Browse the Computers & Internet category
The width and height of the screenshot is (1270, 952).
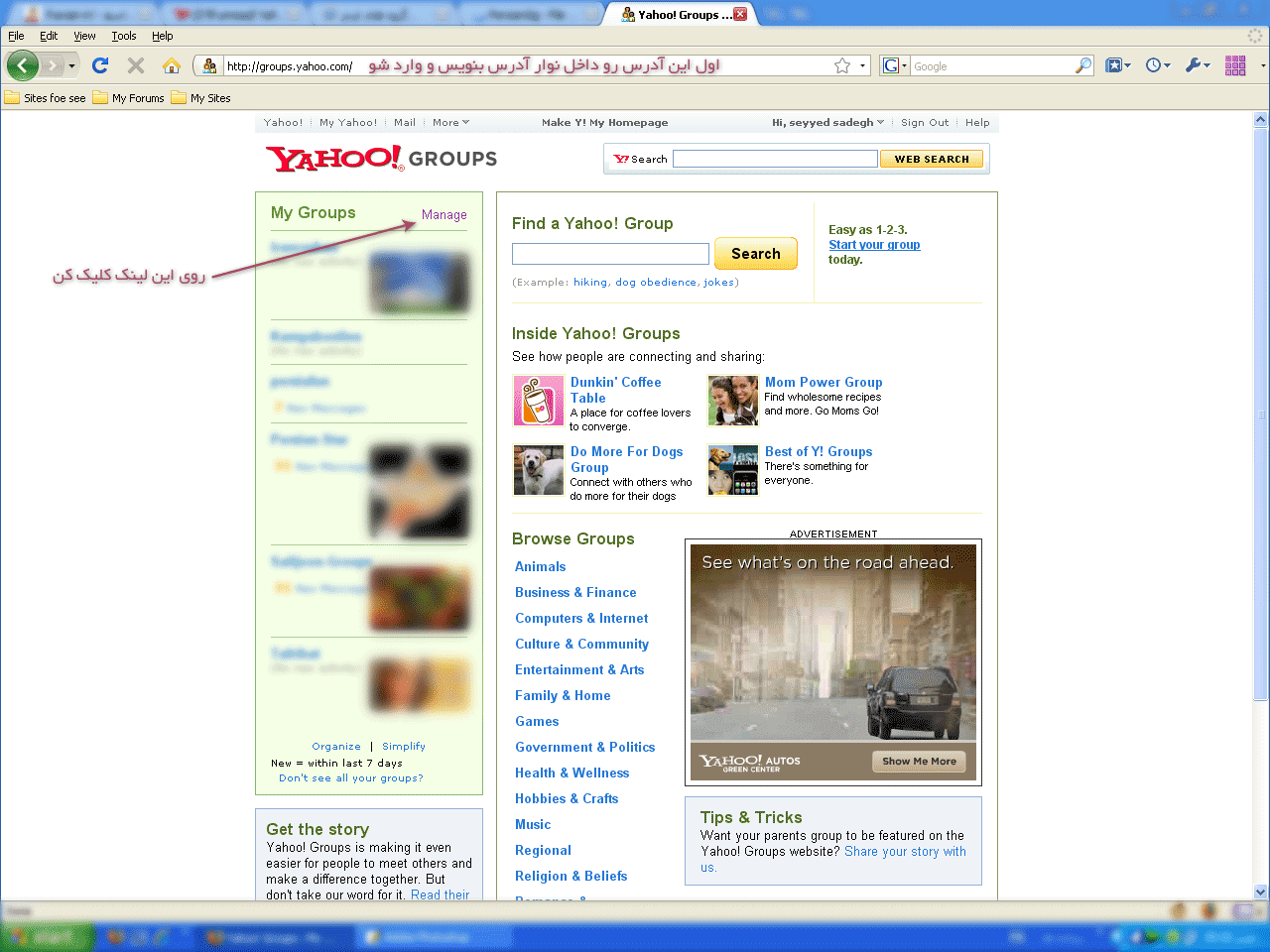(x=581, y=618)
